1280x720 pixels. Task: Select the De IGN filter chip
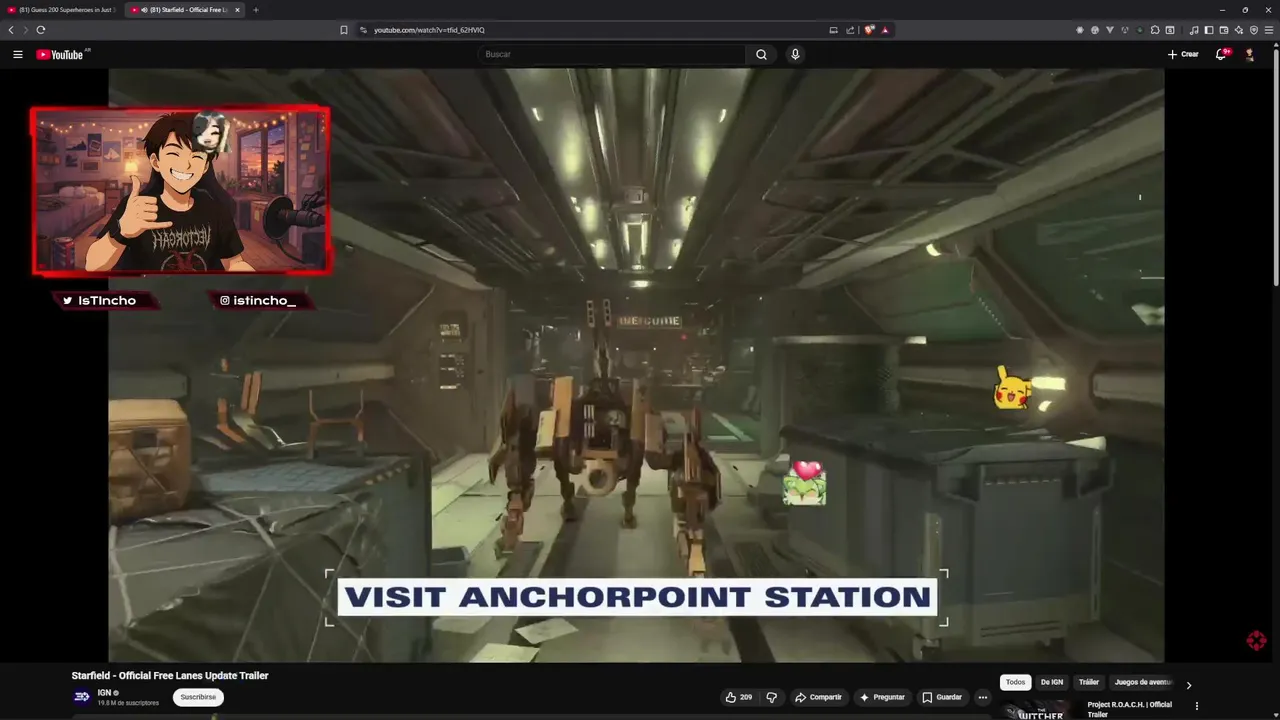1052,682
